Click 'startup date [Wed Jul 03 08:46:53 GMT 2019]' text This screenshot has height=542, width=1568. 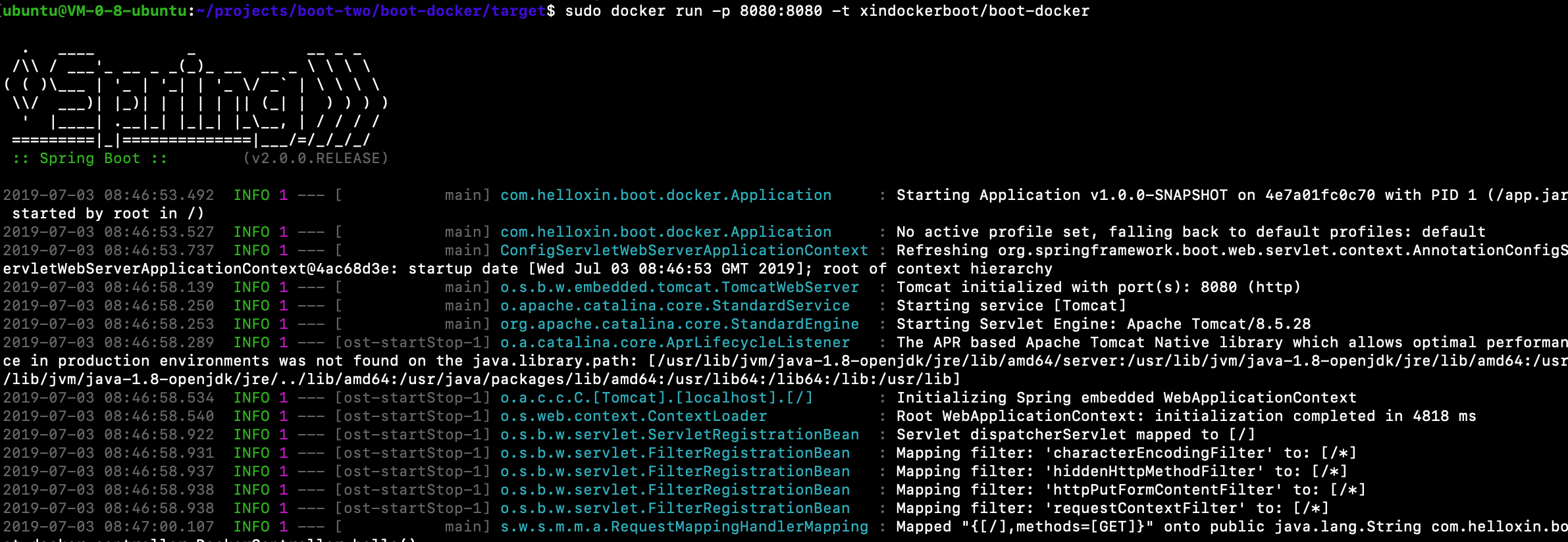pyautogui.click(x=606, y=269)
